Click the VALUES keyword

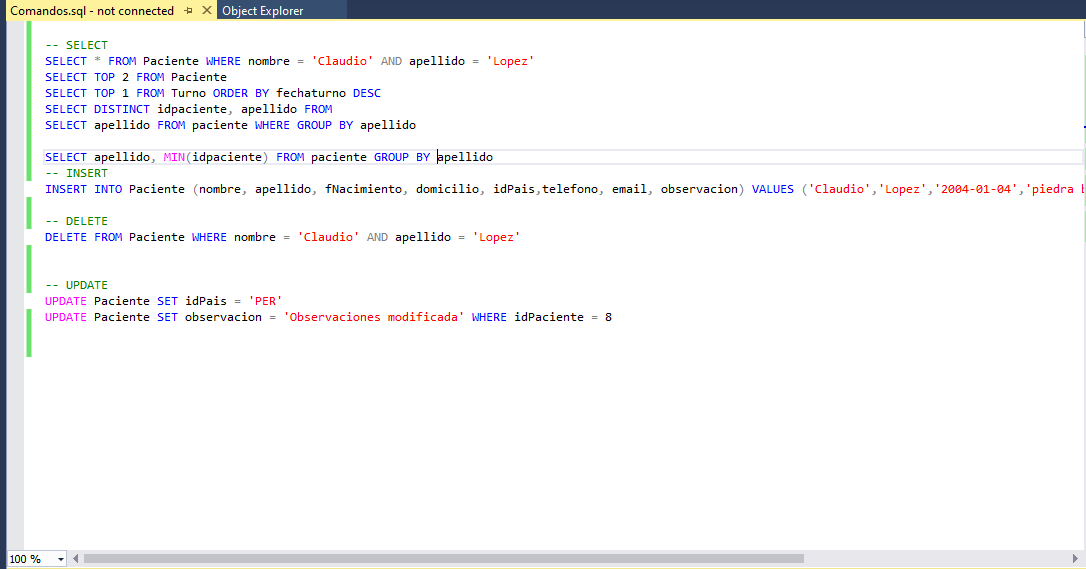[x=773, y=189]
